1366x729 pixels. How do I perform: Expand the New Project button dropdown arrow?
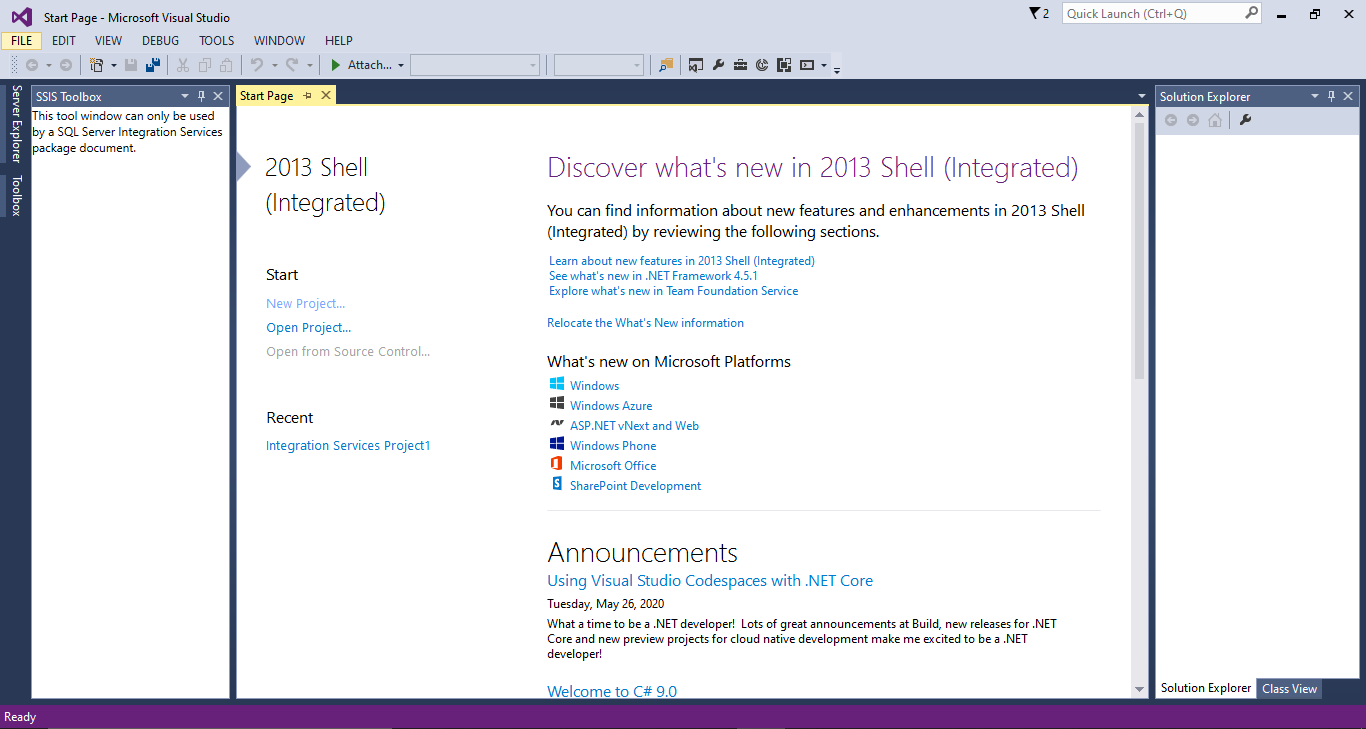113,65
